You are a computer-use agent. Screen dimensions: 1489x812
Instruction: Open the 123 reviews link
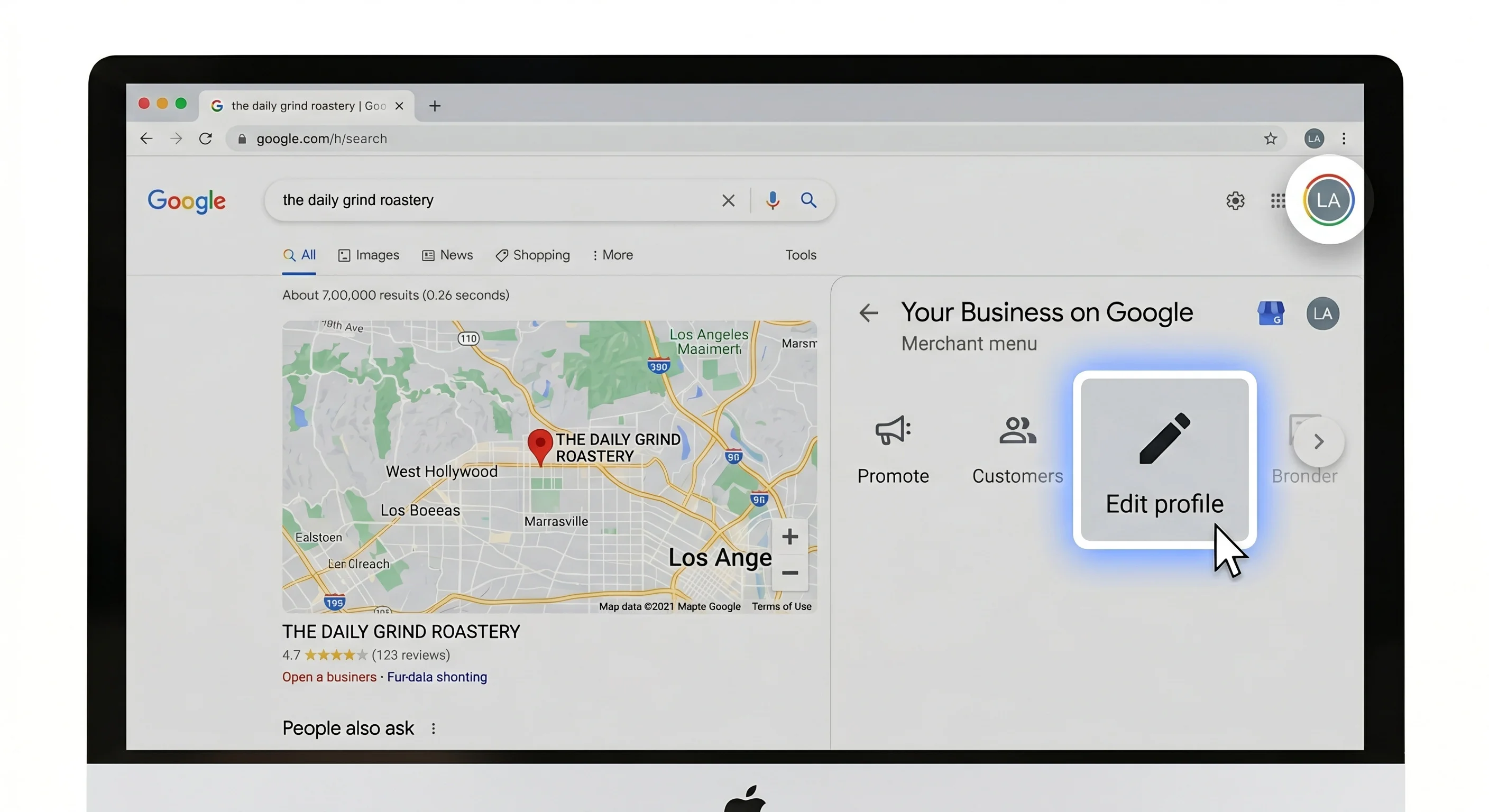point(410,655)
